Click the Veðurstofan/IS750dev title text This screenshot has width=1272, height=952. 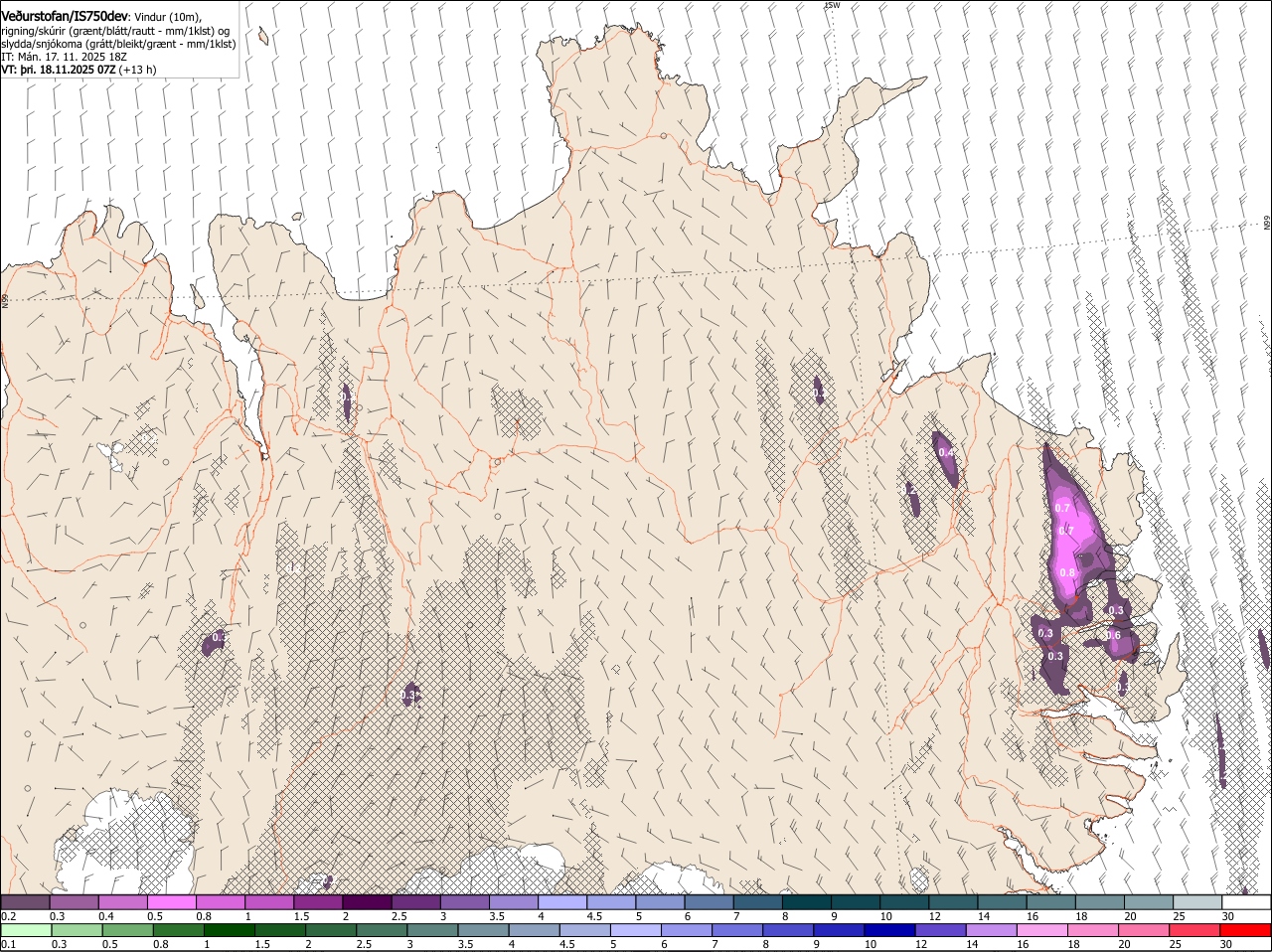[x=65, y=16]
